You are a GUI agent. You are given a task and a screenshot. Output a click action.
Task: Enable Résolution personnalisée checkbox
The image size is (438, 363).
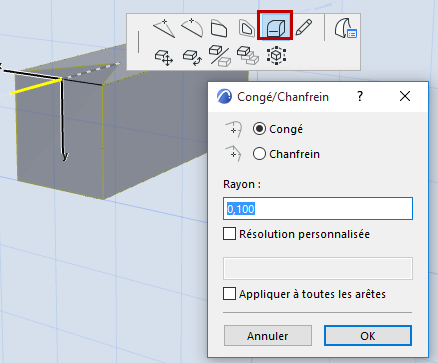(x=229, y=234)
